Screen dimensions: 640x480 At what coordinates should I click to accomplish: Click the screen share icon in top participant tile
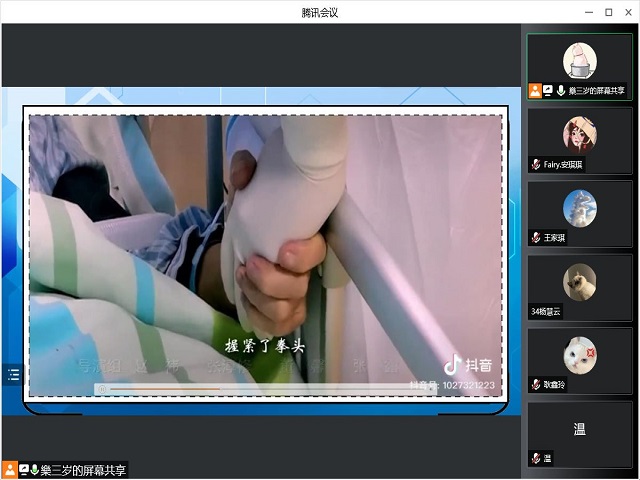point(548,91)
